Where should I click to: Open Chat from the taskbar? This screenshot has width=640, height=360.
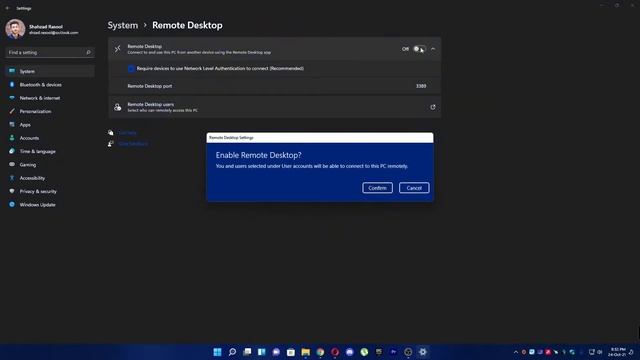(276, 352)
